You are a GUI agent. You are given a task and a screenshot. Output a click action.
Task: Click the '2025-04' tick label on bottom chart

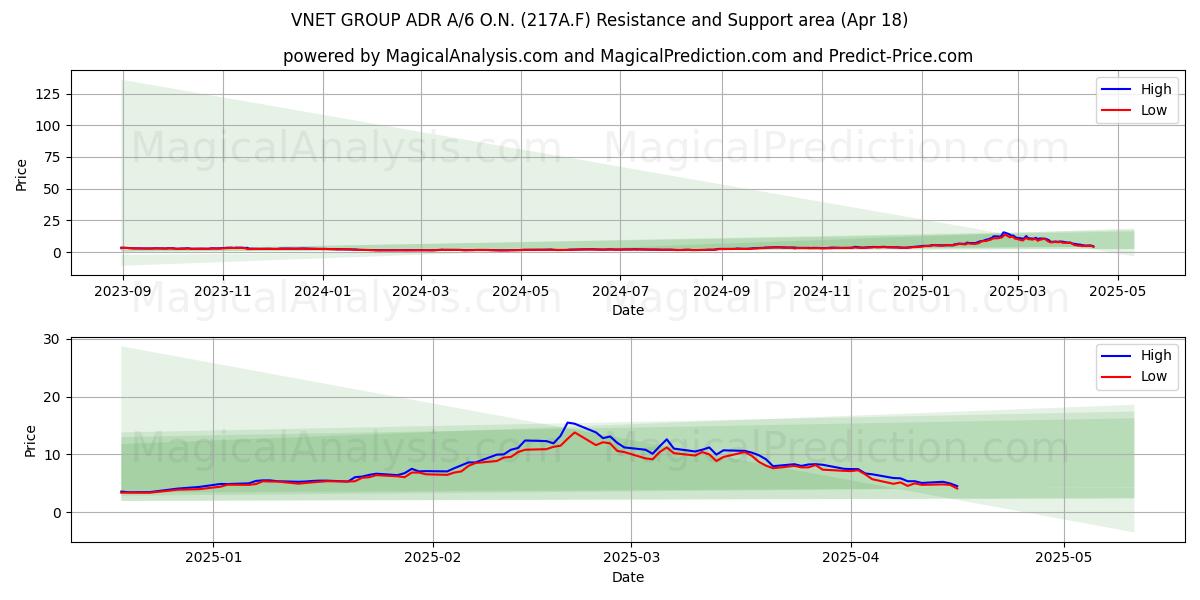851,557
